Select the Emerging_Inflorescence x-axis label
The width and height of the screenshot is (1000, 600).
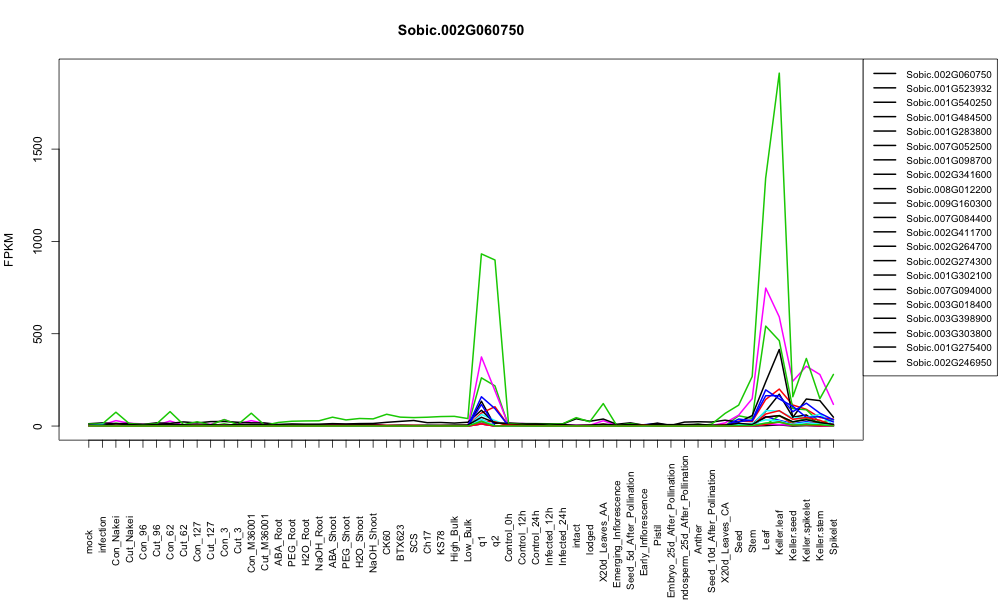(617, 517)
